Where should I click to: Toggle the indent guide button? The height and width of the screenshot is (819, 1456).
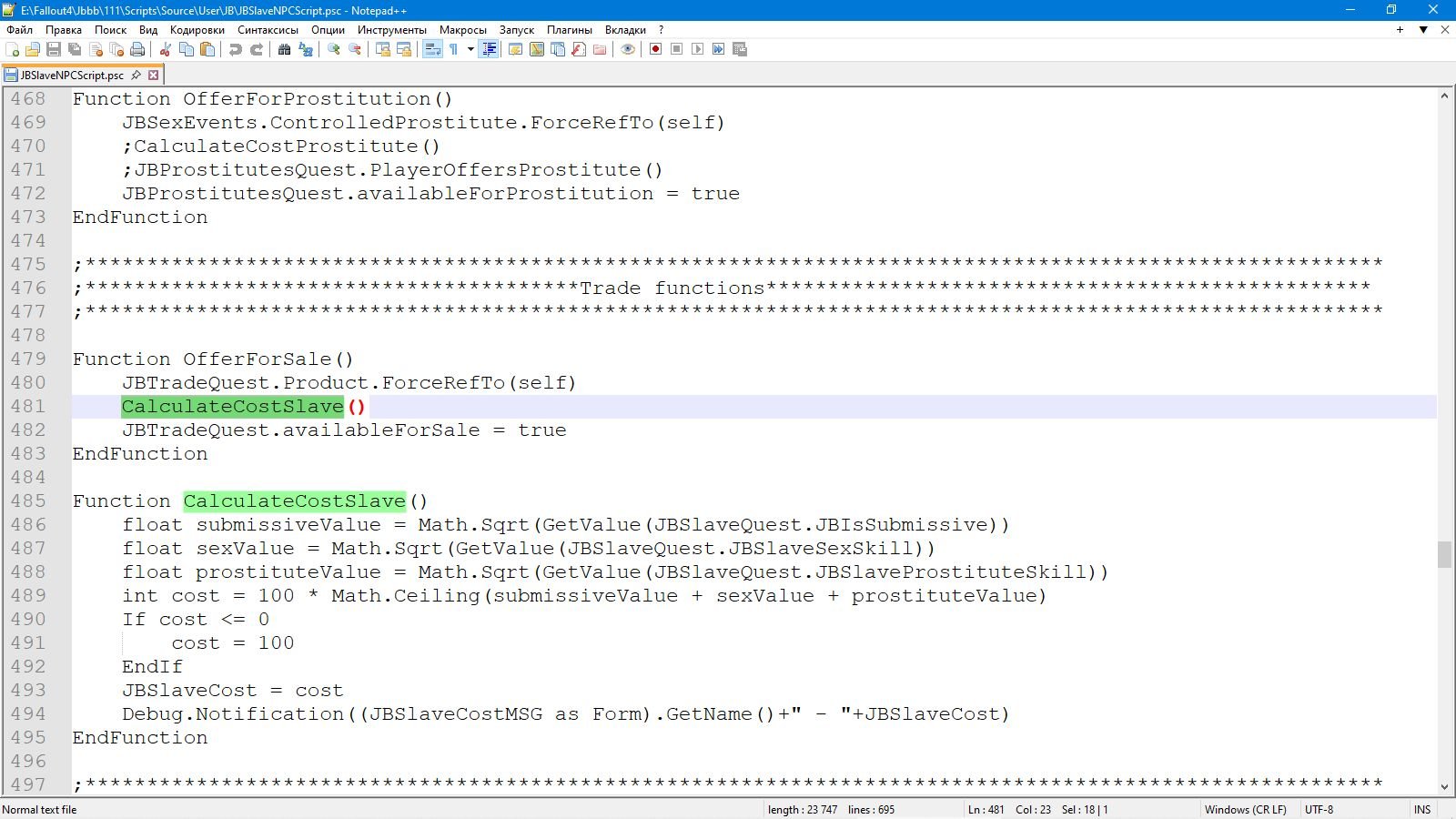click(489, 49)
